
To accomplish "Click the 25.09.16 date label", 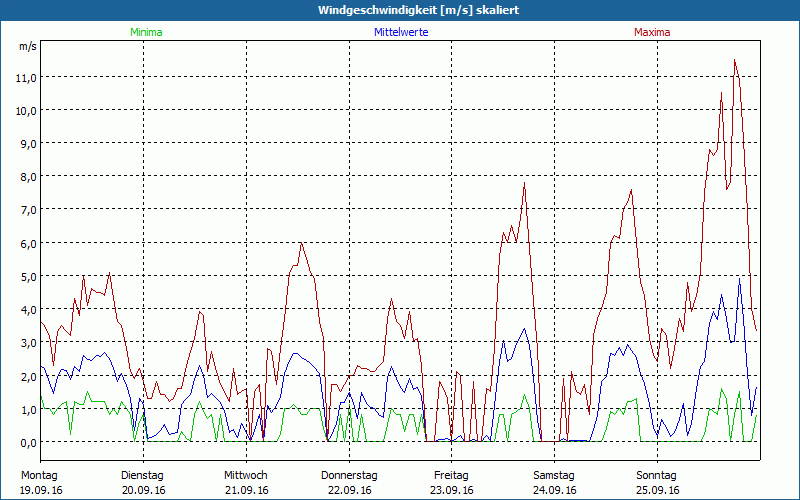I will (658, 490).
